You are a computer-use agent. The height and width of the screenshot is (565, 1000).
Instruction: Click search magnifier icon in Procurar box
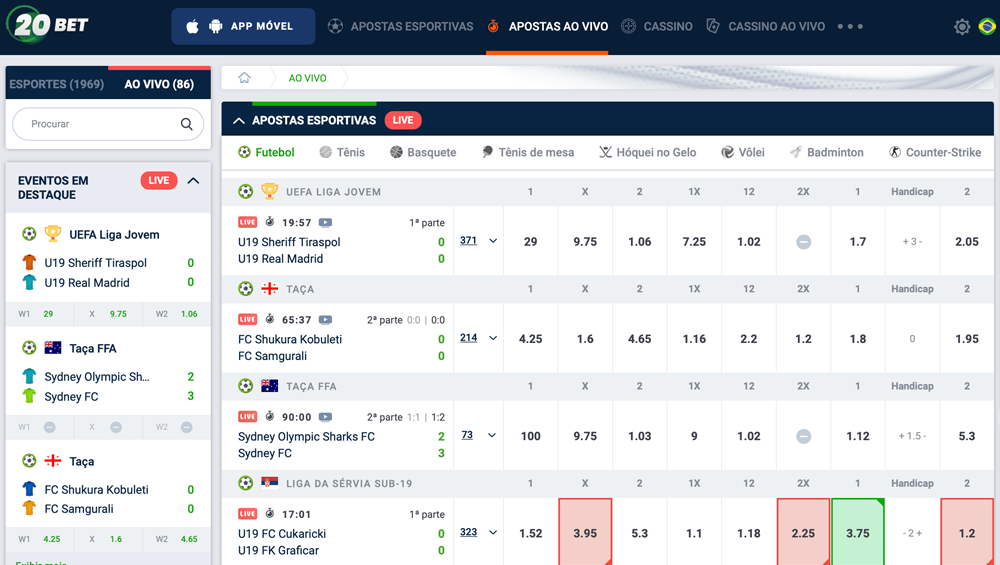[186, 124]
